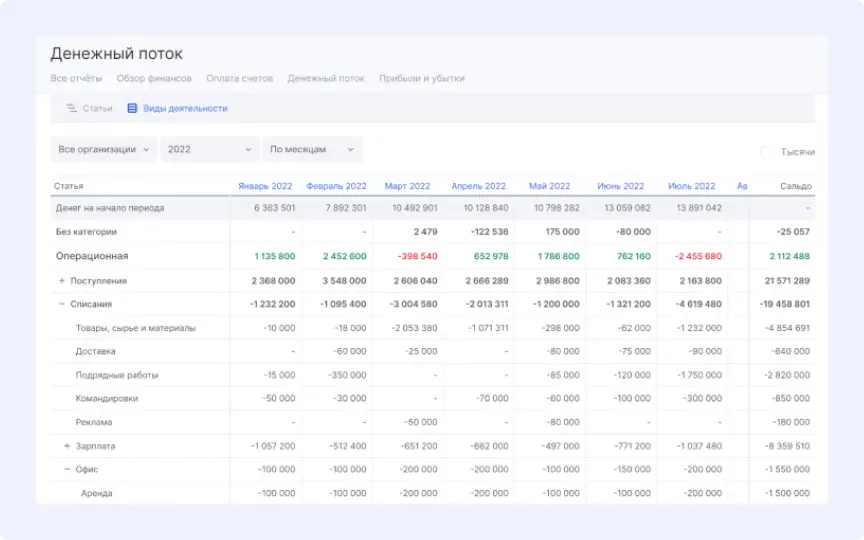The height and width of the screenshot is (540, 864).
Task: Click the Аренда row label
Action: click(x=96, y=493)
